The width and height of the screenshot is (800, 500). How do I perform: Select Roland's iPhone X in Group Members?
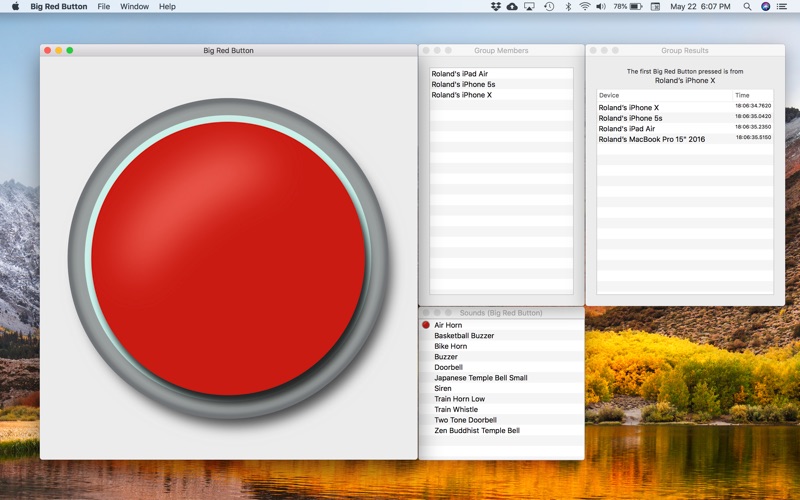point(501,95)
